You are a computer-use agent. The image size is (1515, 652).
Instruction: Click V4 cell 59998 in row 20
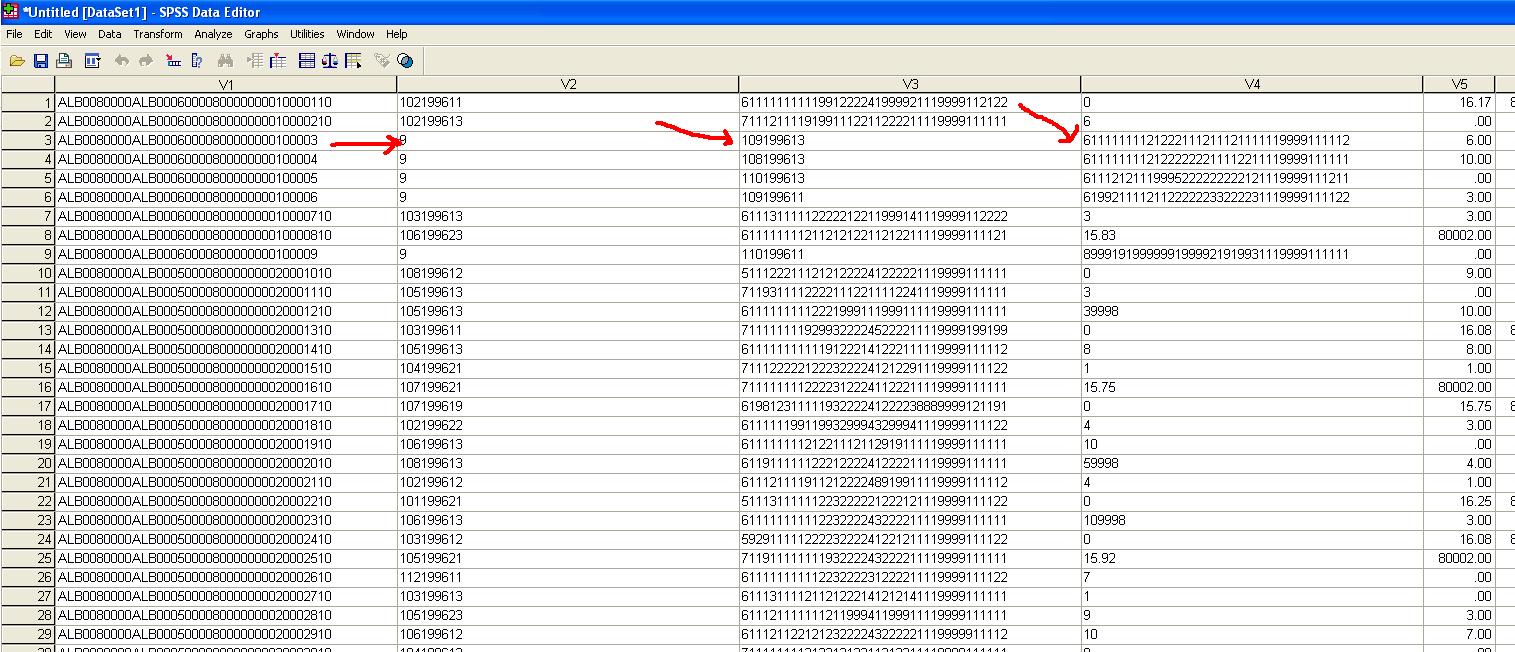1252,464
